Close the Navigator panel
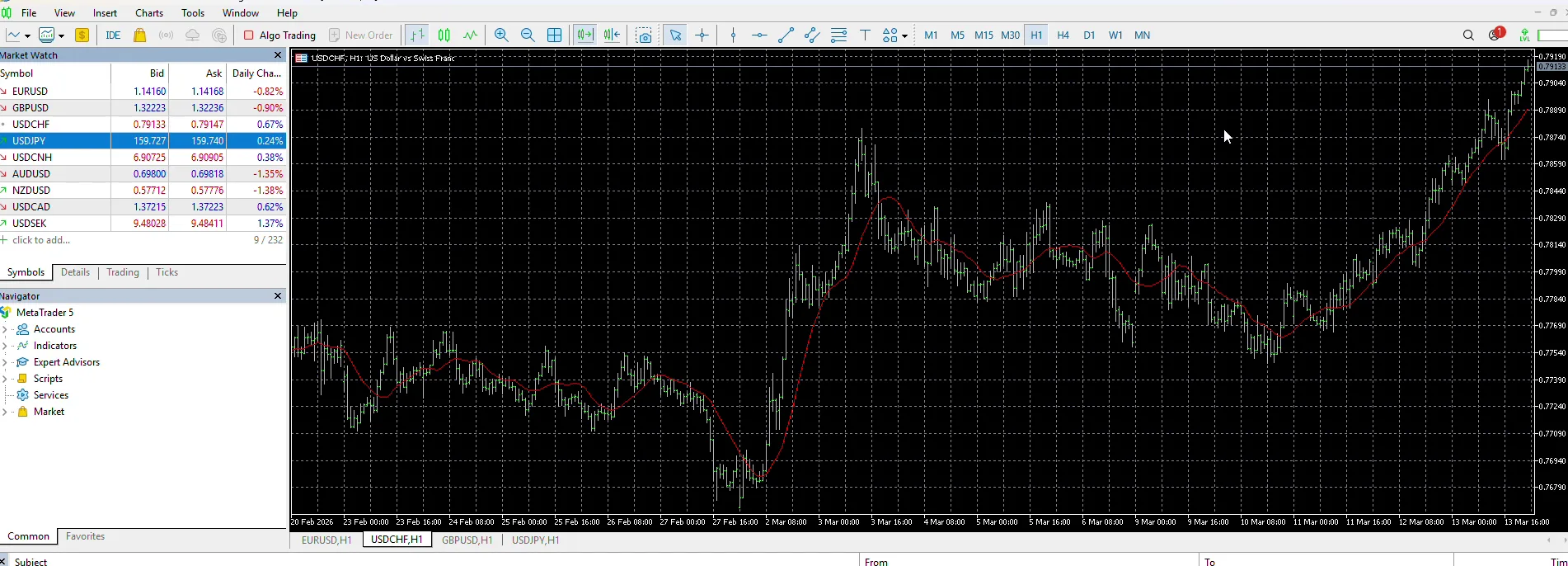This screenshot has width=1568, height=566. point(278,296)
